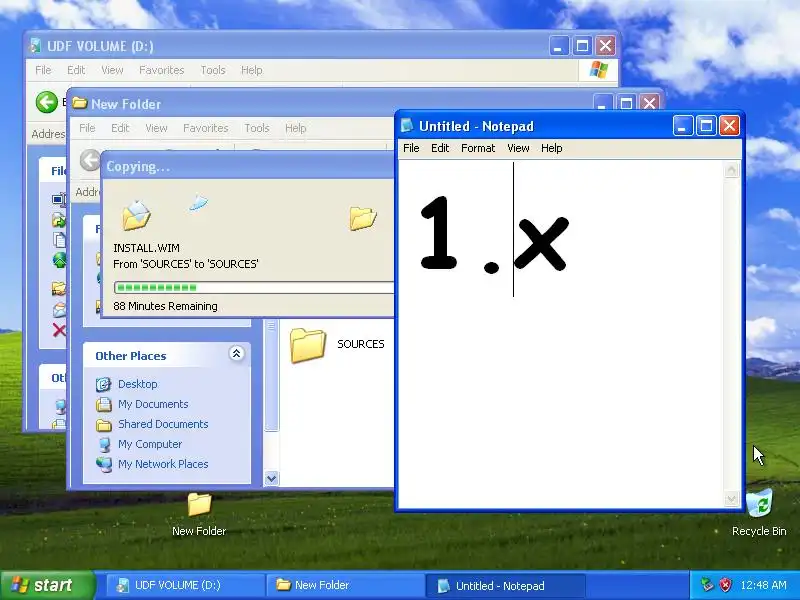Select the SOURCES folder name label
The width and height of the screenshot is (800, 600).
tap(360, 344)
